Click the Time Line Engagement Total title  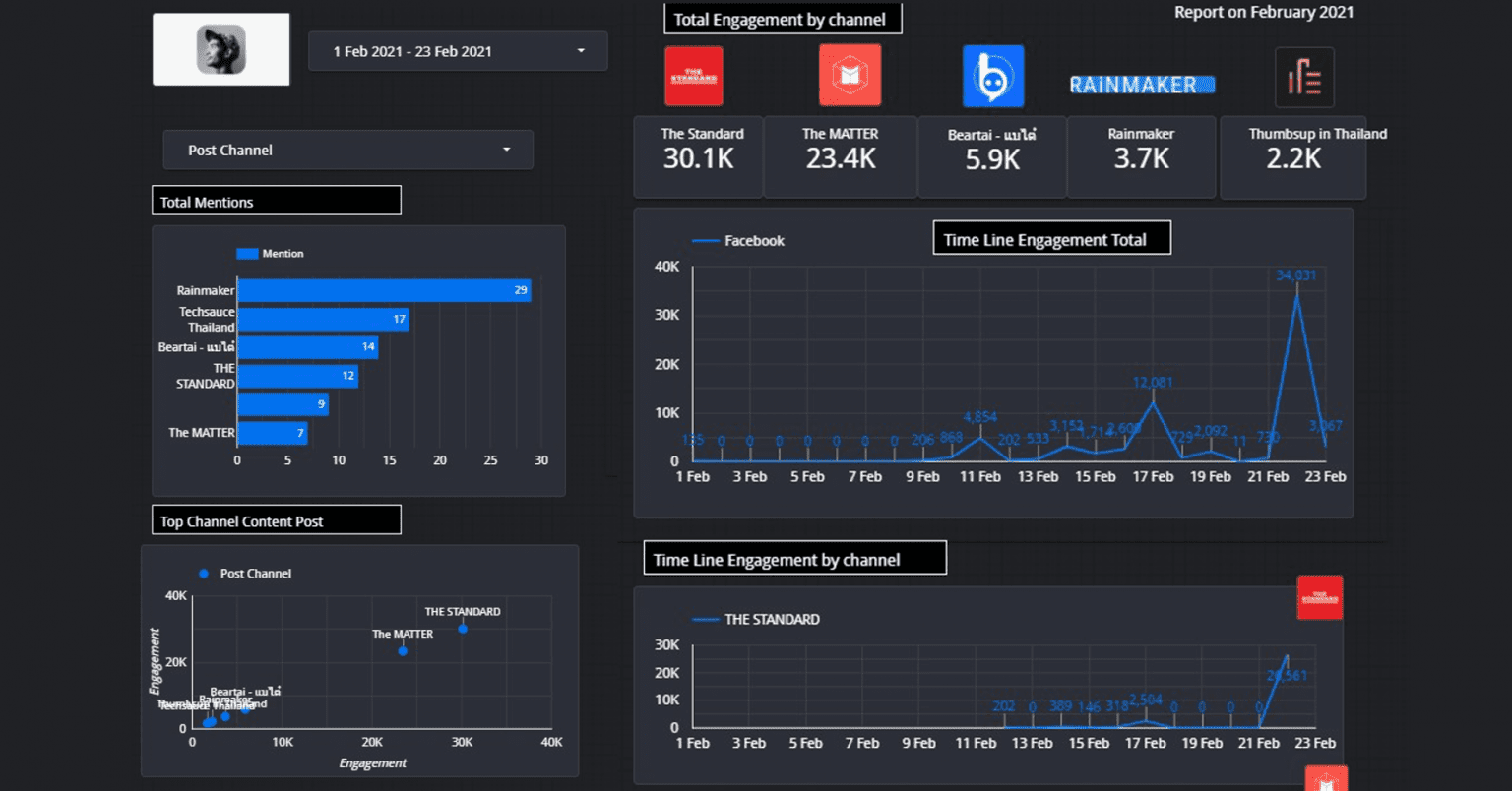pos(1052,238)
